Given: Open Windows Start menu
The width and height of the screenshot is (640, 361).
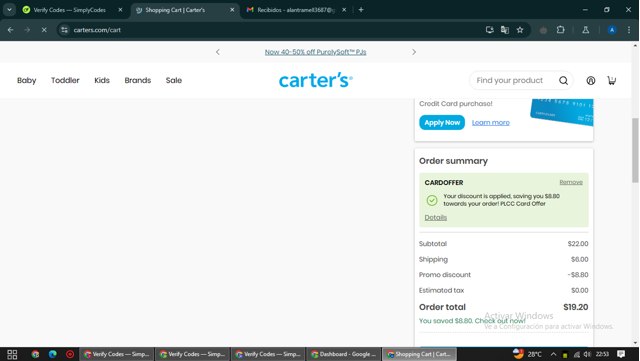Looking at the screenshot, I should pos(12,354).
